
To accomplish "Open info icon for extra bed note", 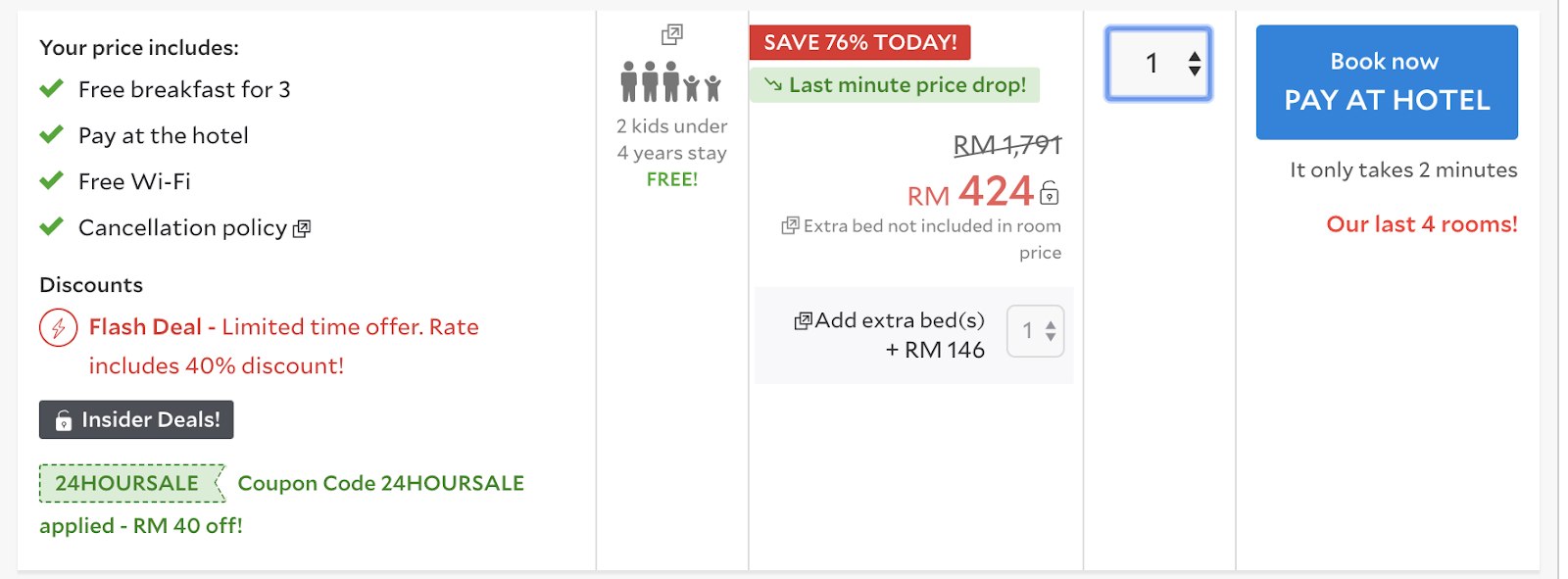I will 790,226.
